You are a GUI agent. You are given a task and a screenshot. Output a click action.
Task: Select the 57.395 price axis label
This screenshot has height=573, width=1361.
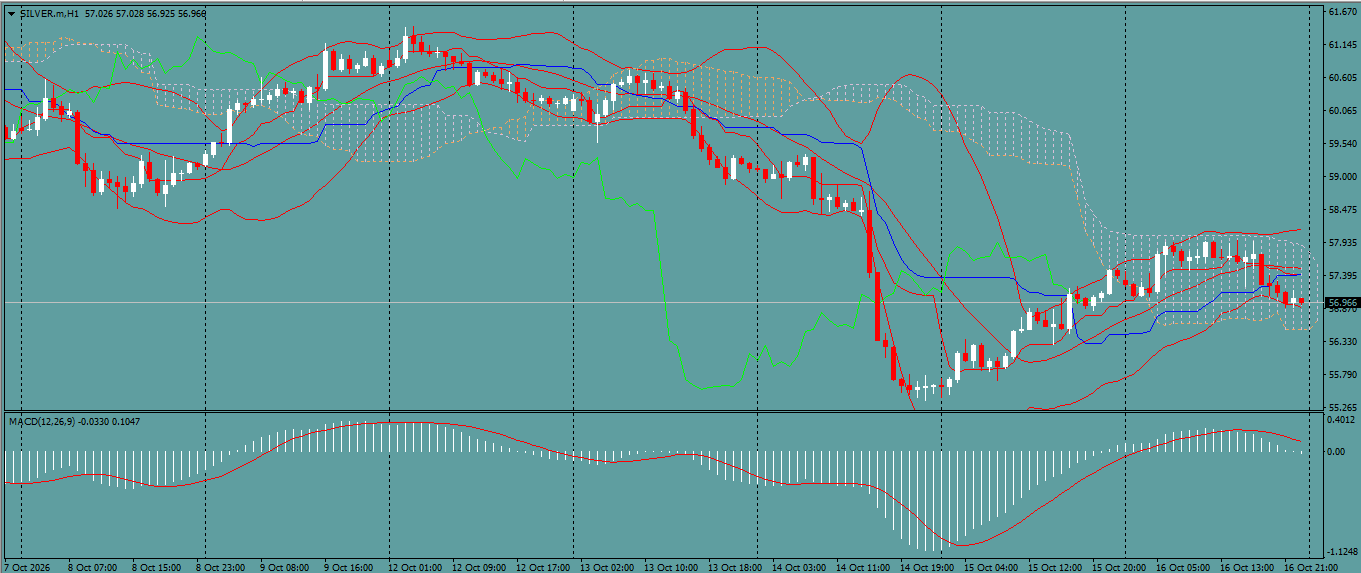tap(1342, 276)
